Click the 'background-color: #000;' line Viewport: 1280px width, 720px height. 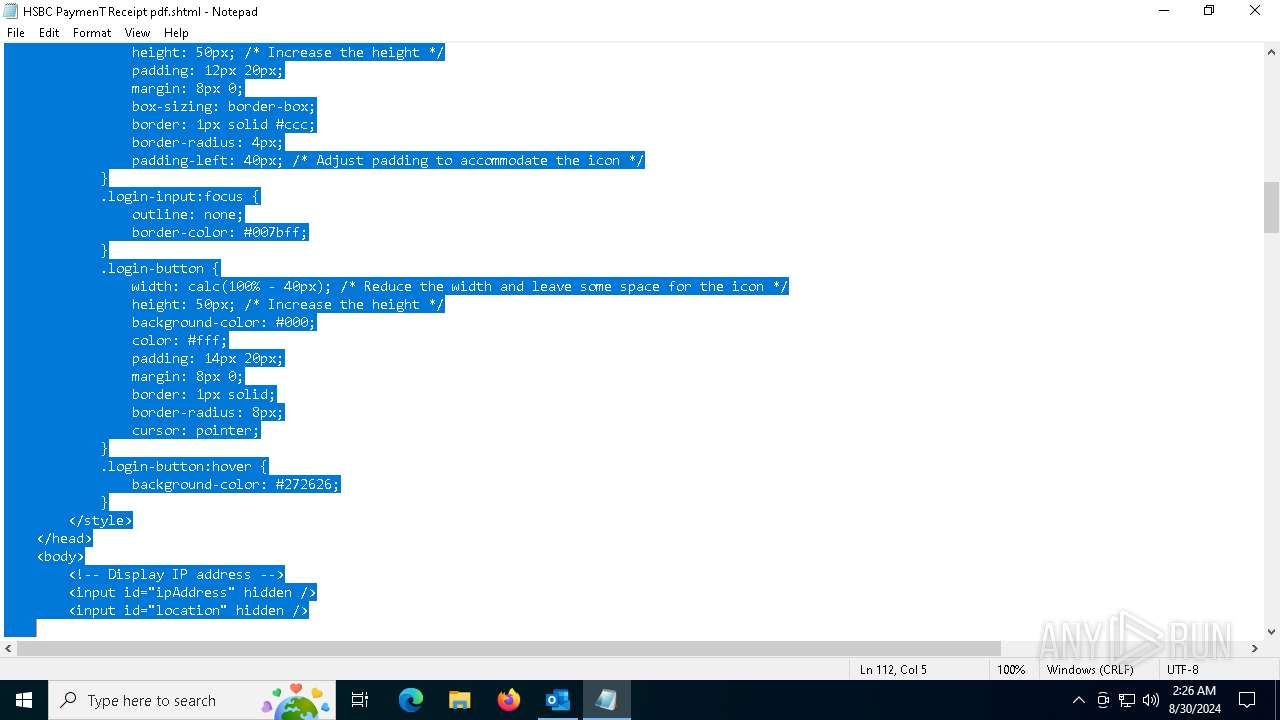224,322
